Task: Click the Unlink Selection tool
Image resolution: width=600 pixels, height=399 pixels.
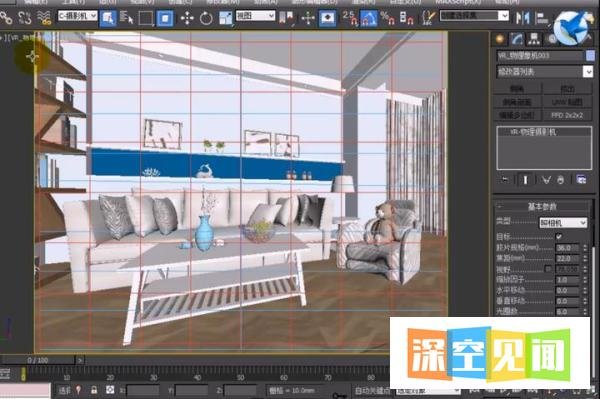Action: coord(25,18)
